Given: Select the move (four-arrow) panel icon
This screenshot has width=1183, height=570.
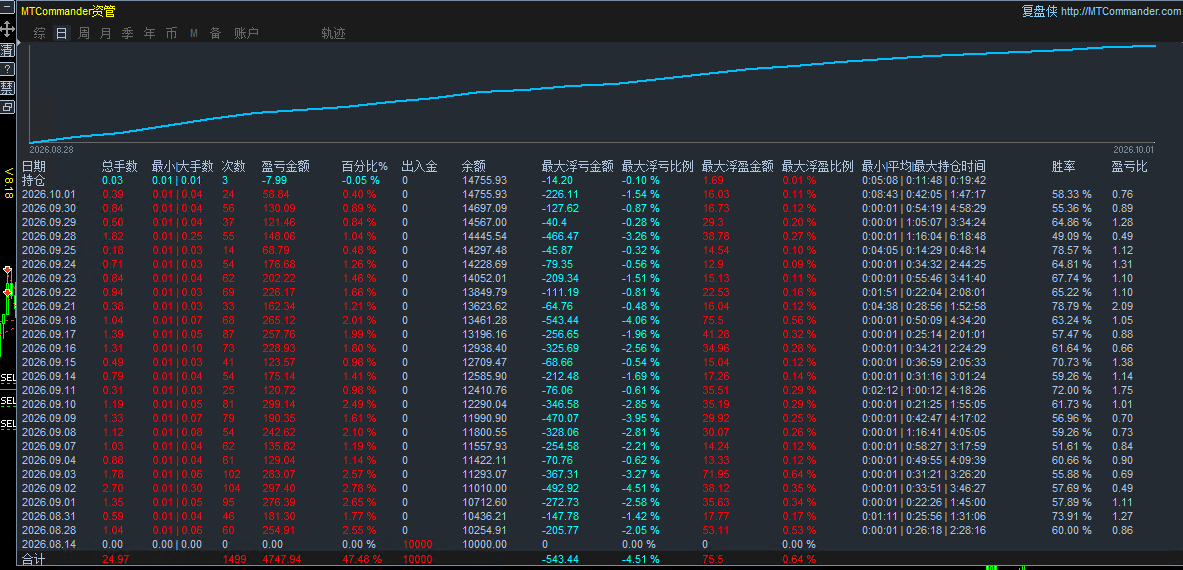Looking at the screenshot, I should (8, 29).
